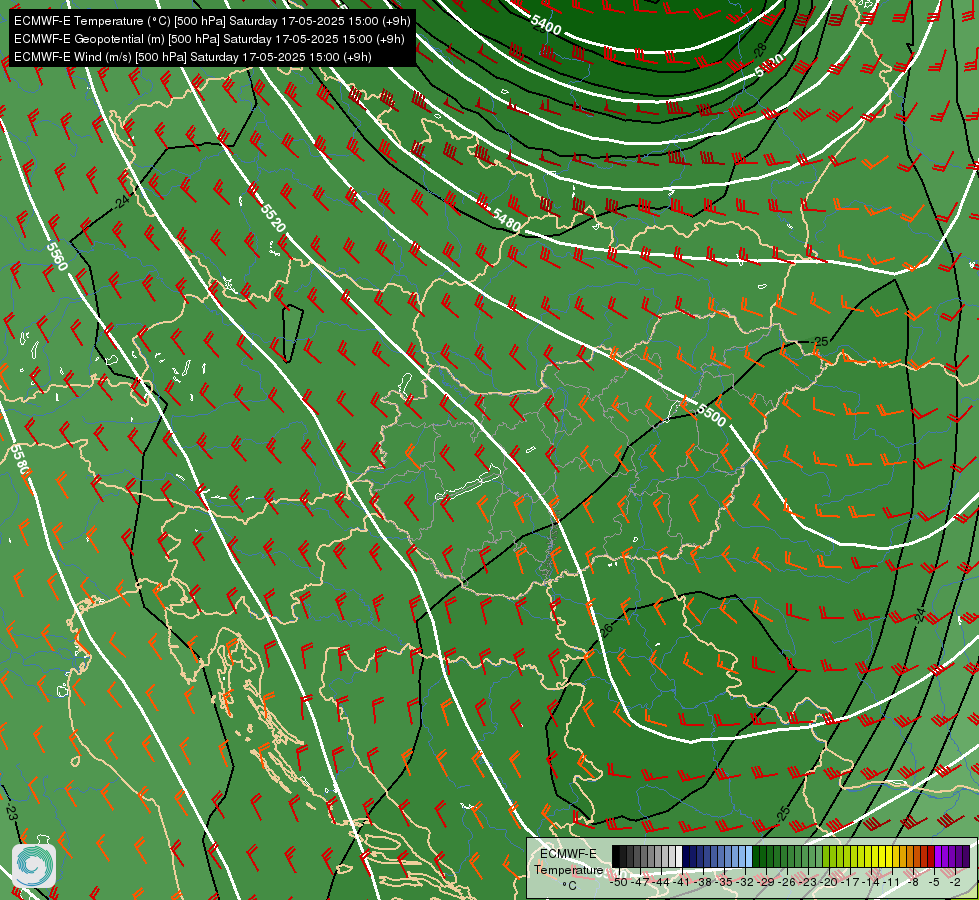
Task: Click the Temperature 500 hPa title line
Action: pyautogui.click(x=212, y=21)
